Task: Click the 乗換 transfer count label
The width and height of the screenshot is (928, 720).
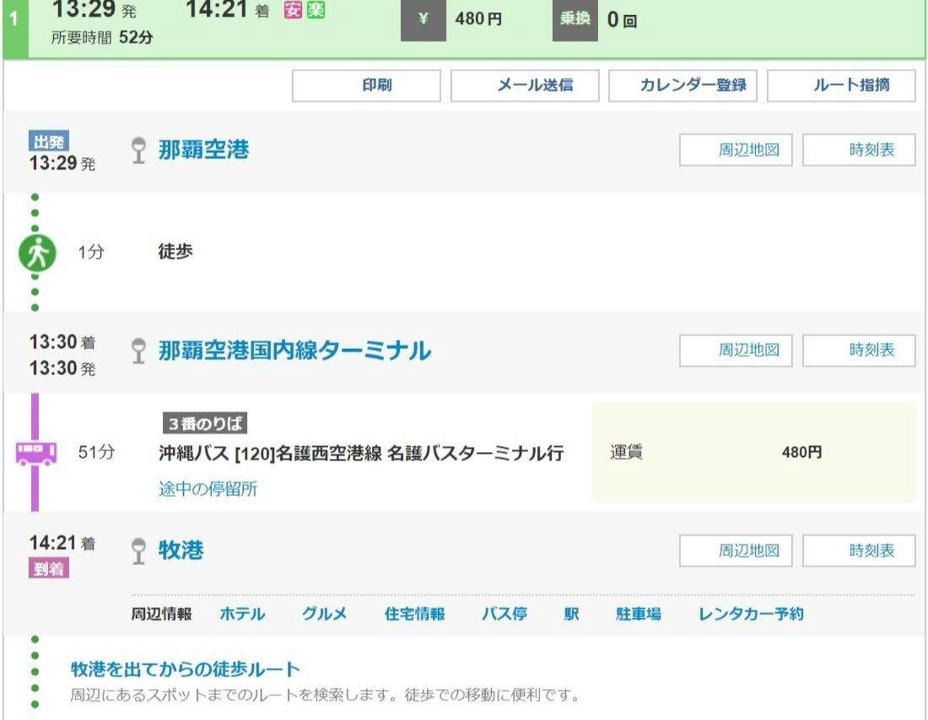Action: [x=575, y=20]
